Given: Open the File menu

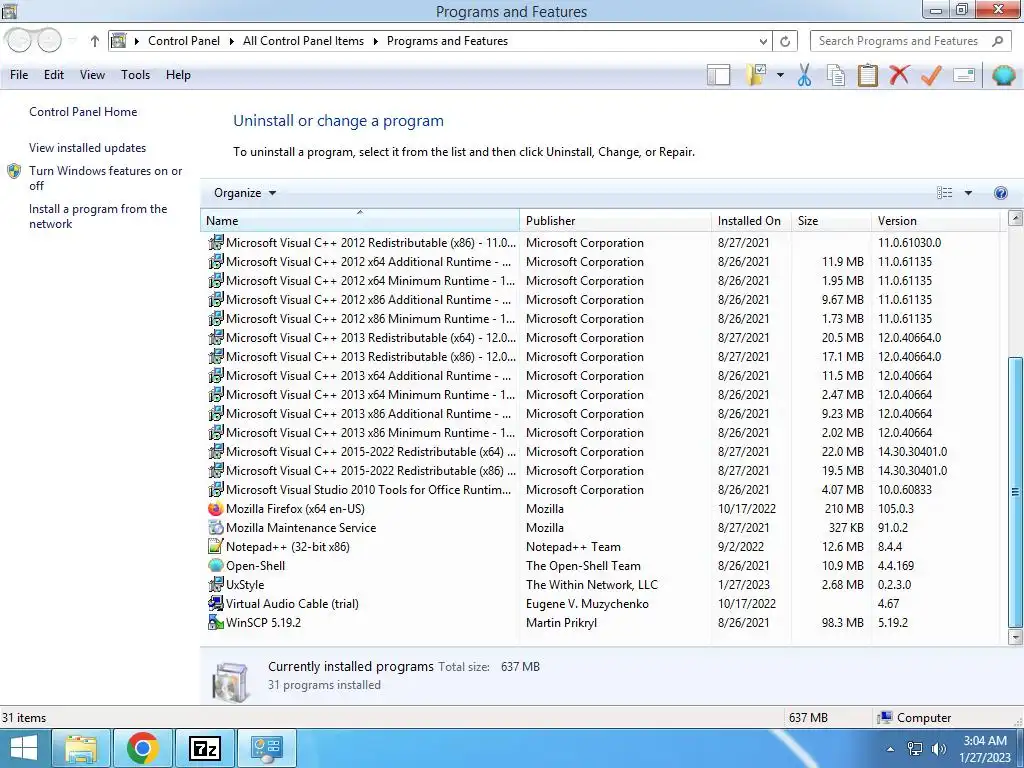Looking at the screenshot, I should pos(19,75).
